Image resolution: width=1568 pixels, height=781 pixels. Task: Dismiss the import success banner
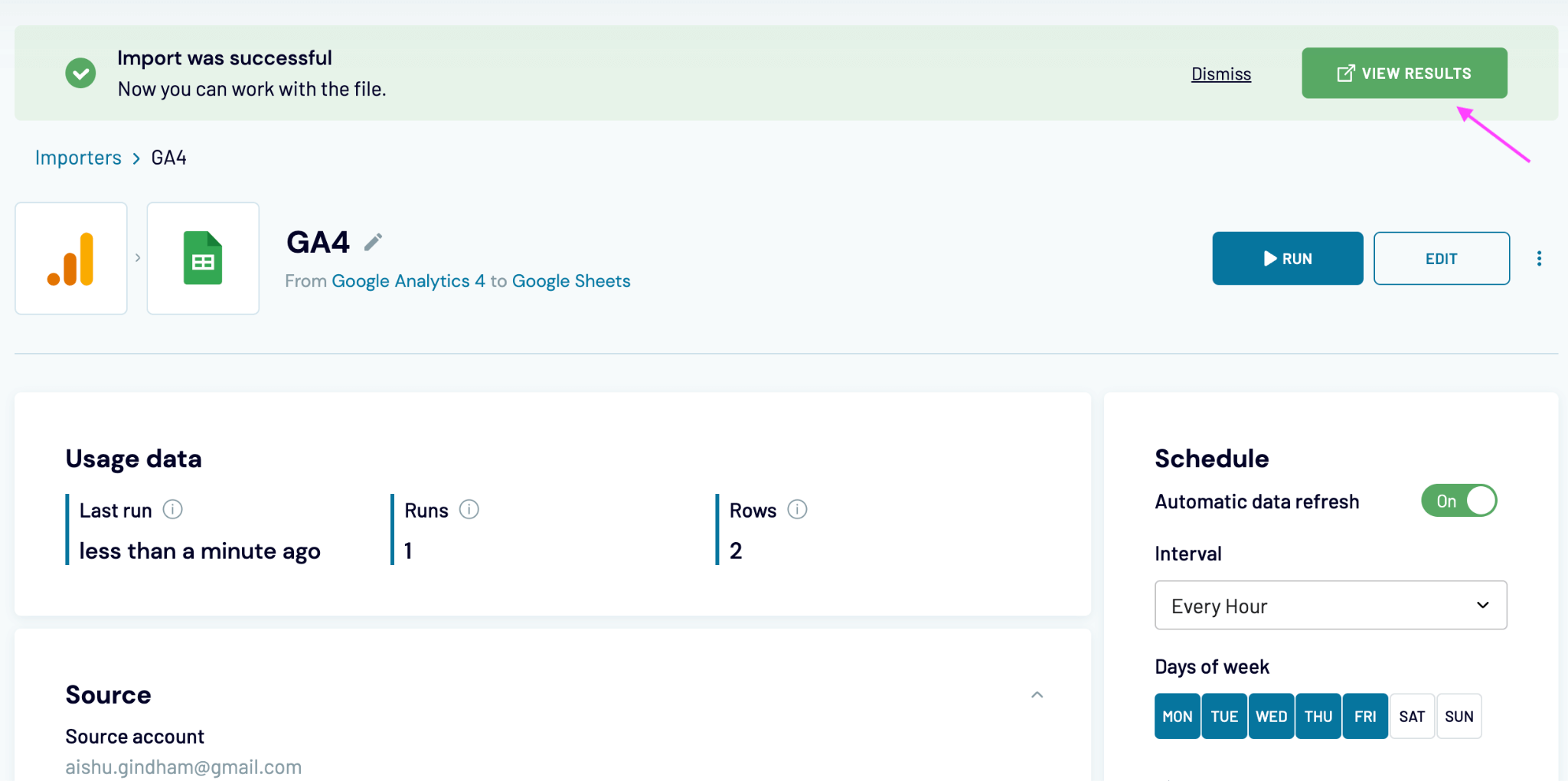tap(1220, 74)
